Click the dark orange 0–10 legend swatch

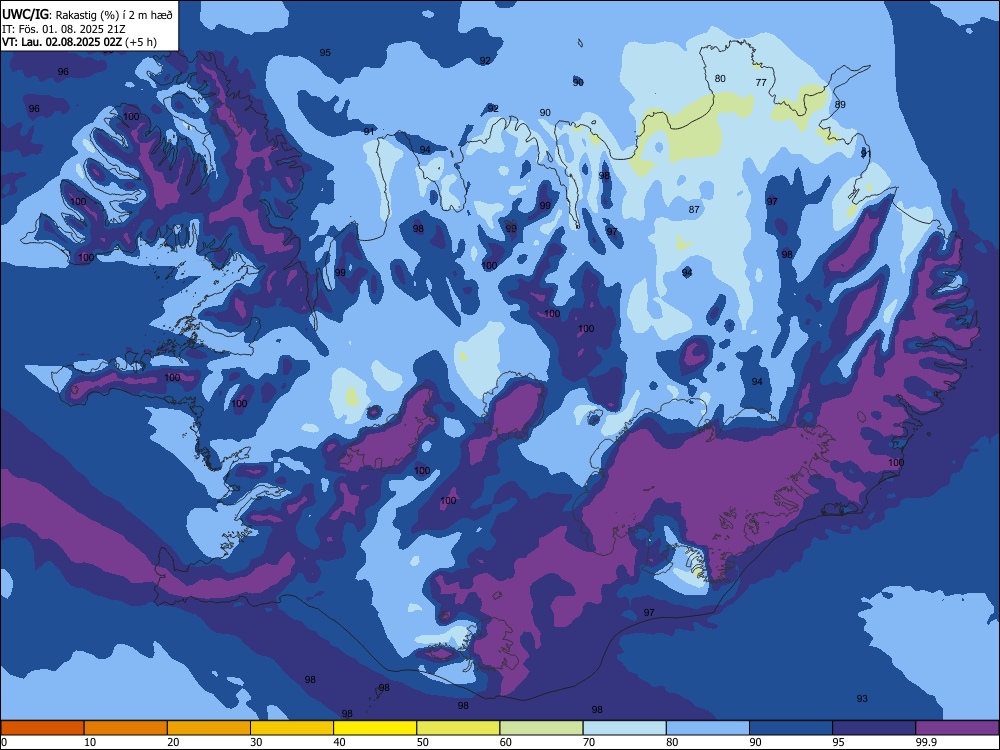point(42,728)
